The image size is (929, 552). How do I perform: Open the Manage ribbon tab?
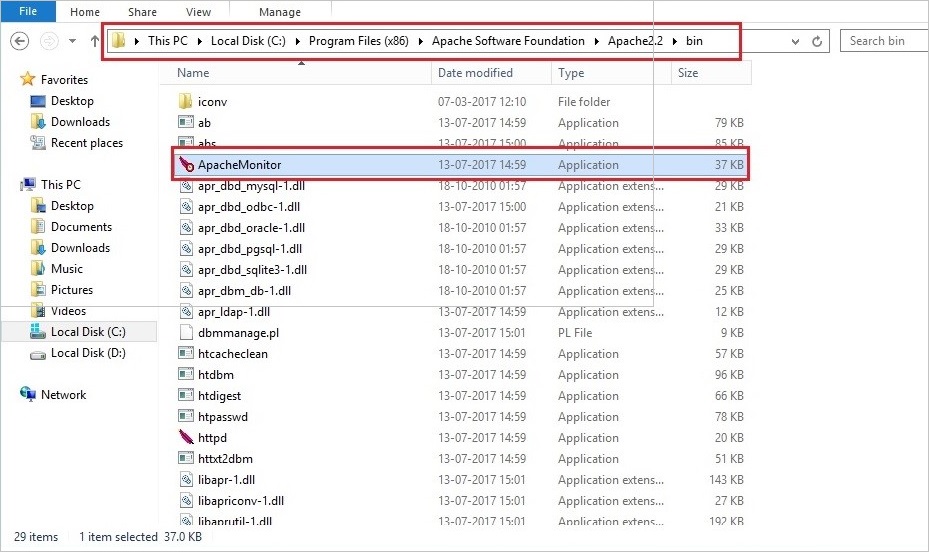coord(280,12)
